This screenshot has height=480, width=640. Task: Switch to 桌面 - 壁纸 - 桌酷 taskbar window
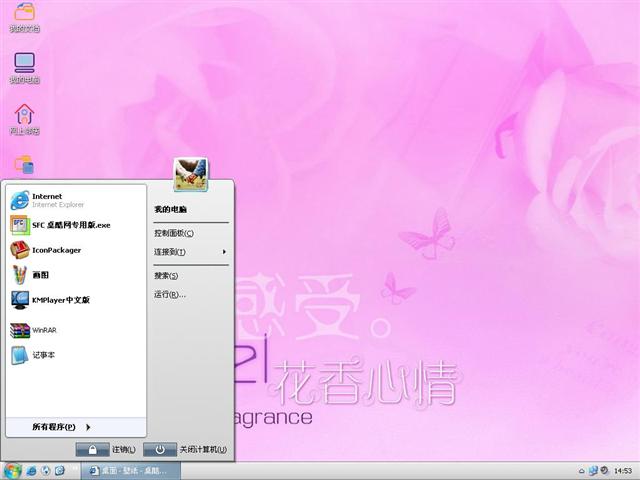tap(130, 471)
